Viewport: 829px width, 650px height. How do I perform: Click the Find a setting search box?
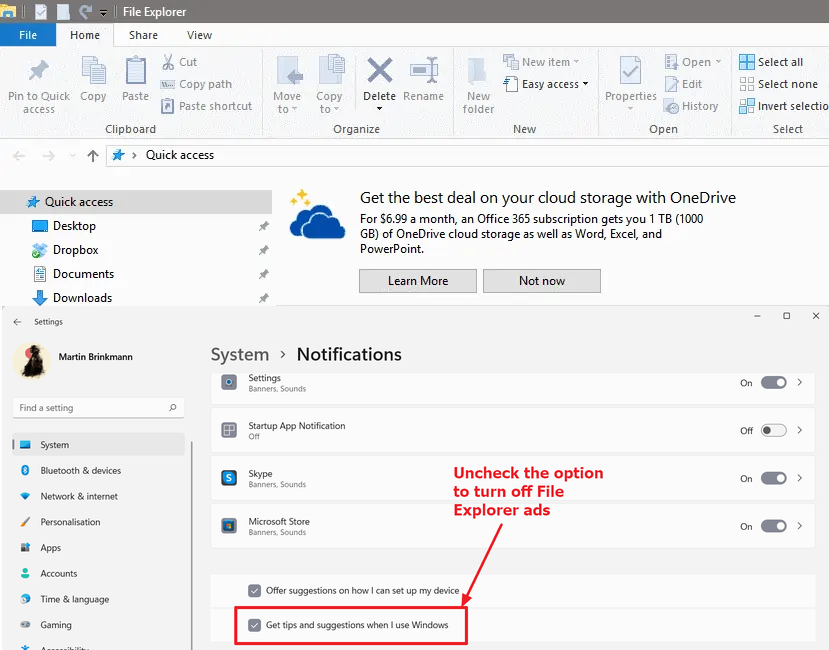pos(97,408)
